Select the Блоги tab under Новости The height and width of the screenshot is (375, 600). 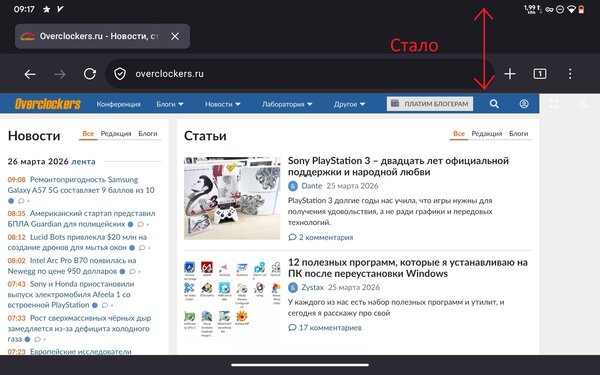(x=148, y=134)
